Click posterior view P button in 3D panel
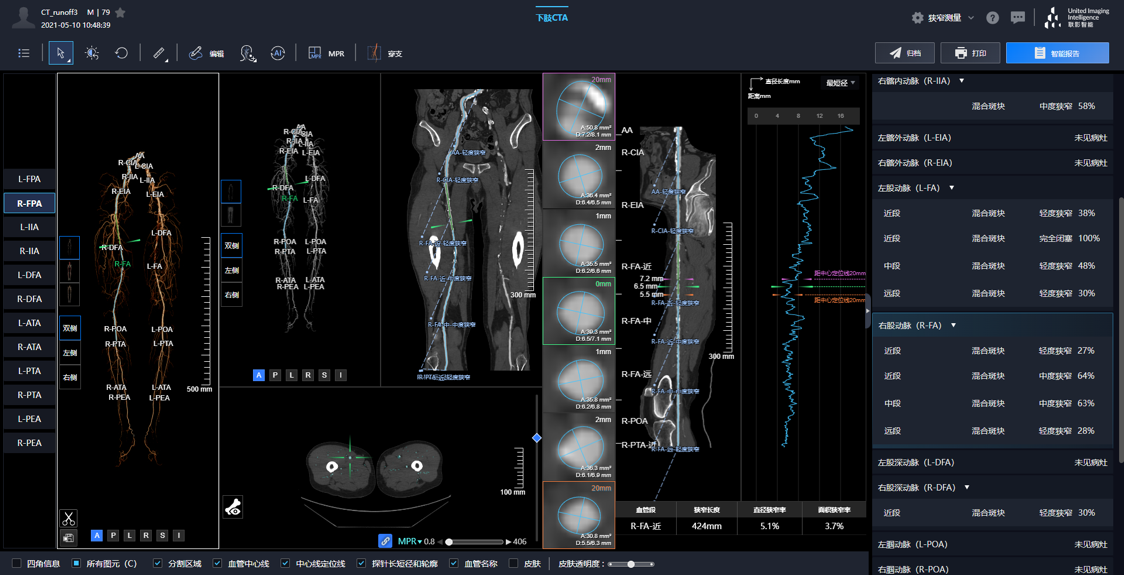This screenshot has height=575, width=1124. click(x=113, y=536)
